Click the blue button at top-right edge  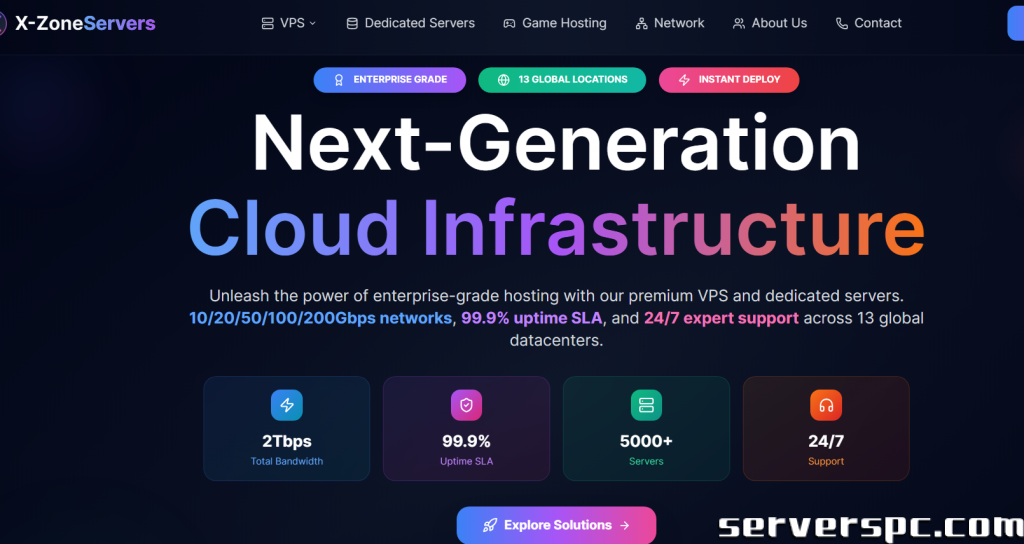coord(1015,23)
